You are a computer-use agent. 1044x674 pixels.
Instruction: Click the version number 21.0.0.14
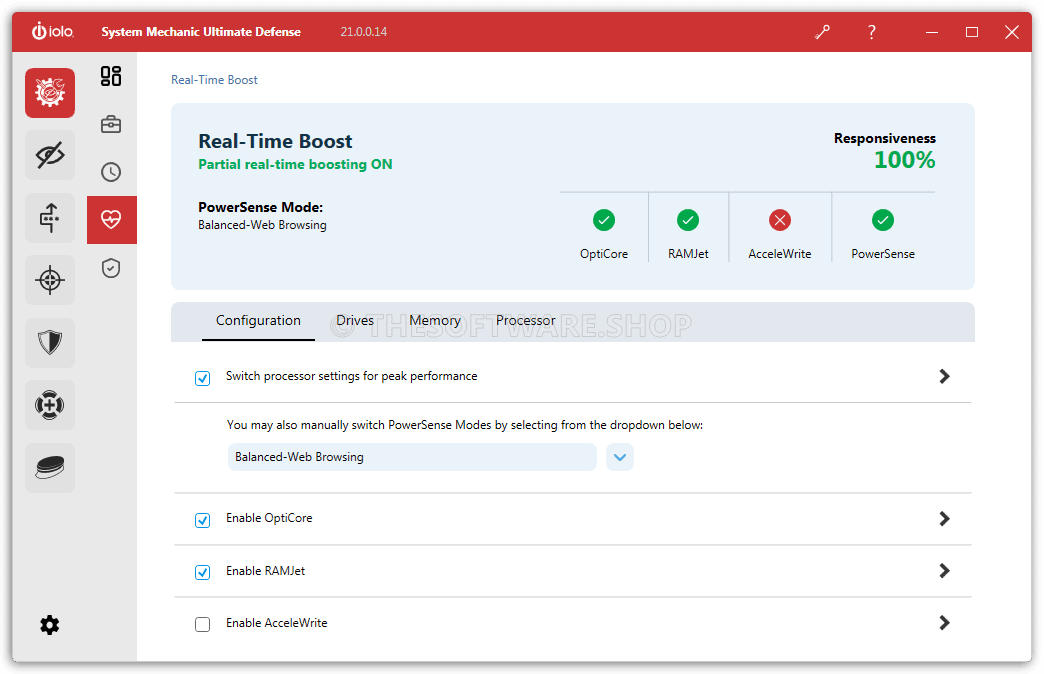[x=364, y=32]
